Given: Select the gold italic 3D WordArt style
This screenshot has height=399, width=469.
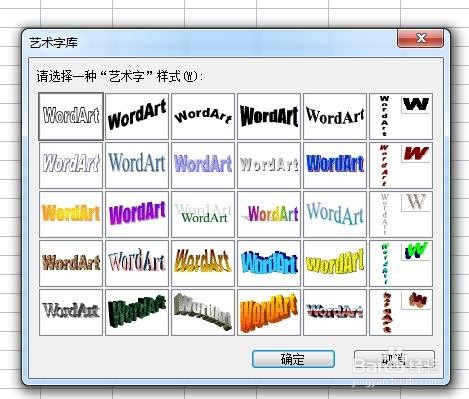Looking at the screenshot, I should [203, 263].
